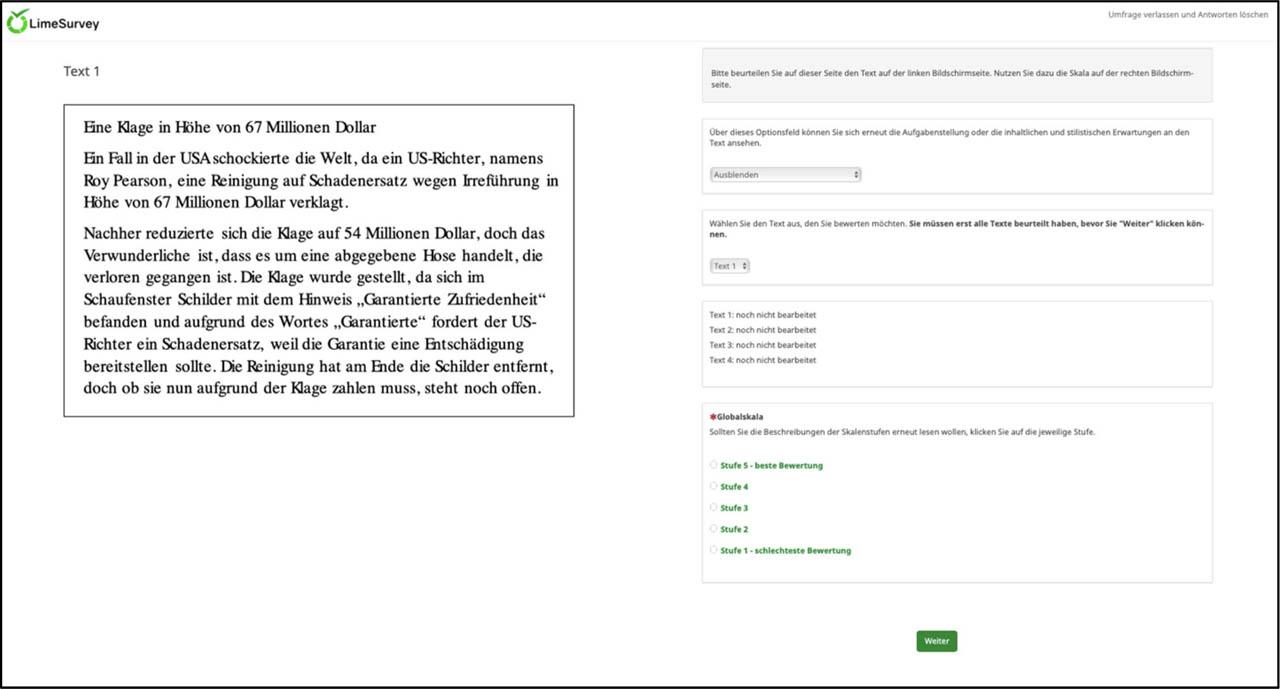
Task: Open the Stufe 4 label description
Action: [734, 487]
